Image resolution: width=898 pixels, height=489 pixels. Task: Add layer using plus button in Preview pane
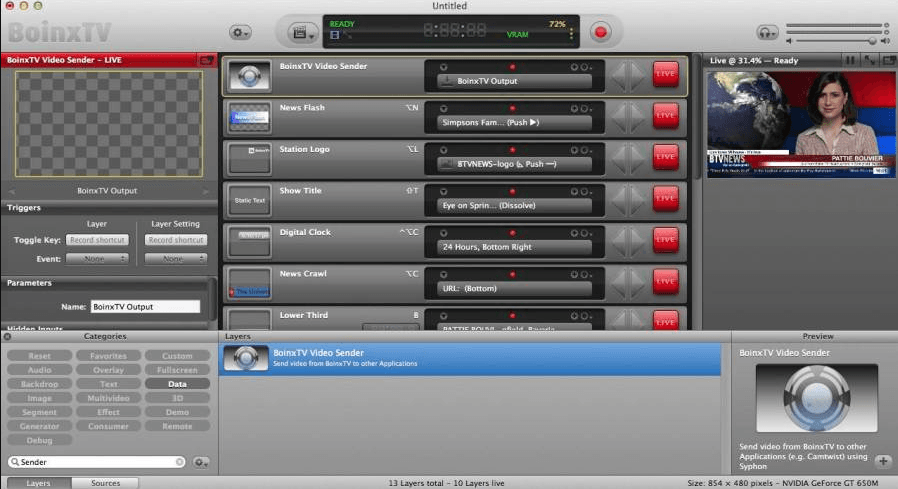coord(883,461)
